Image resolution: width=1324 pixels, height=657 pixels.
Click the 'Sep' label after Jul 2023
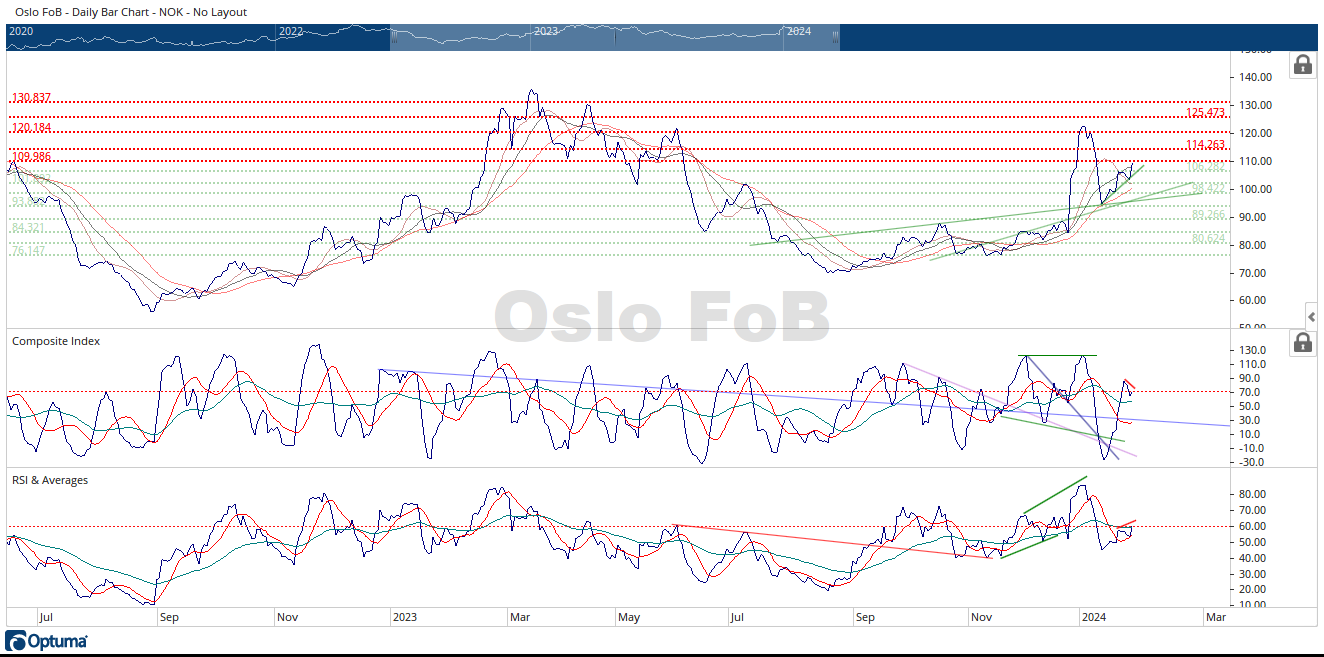click(865, 617)
